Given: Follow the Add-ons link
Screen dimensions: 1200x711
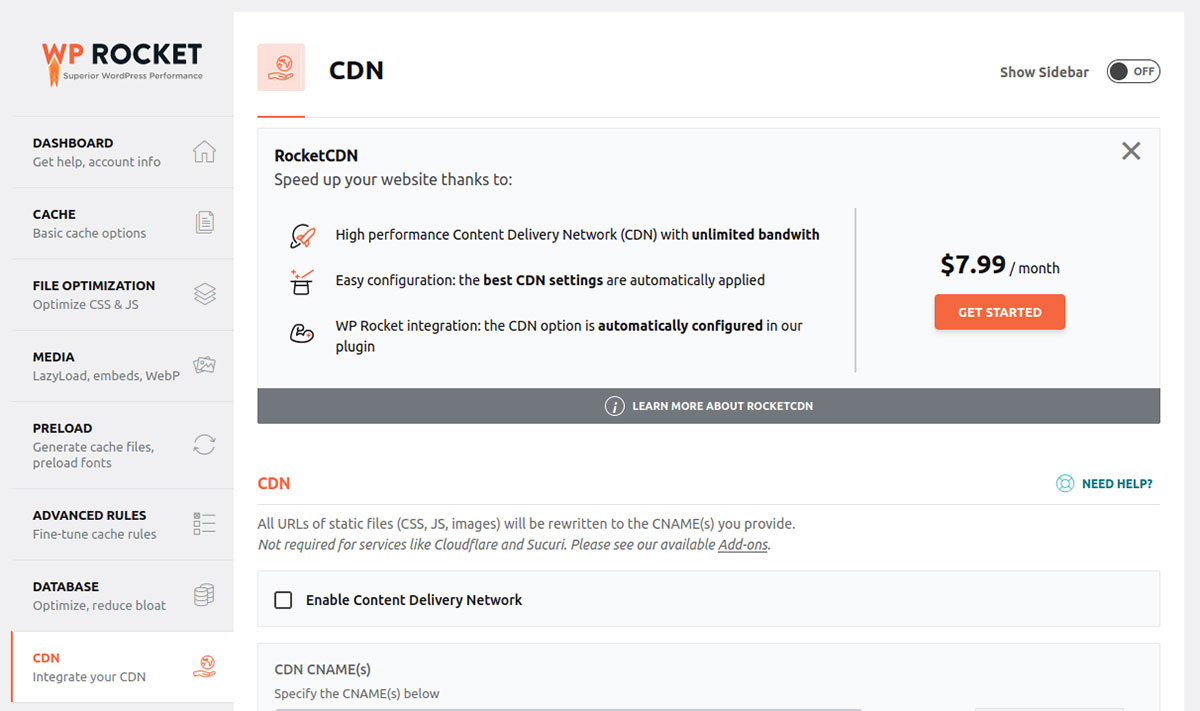Looking at the screenshot, I should tap(743, 545).
